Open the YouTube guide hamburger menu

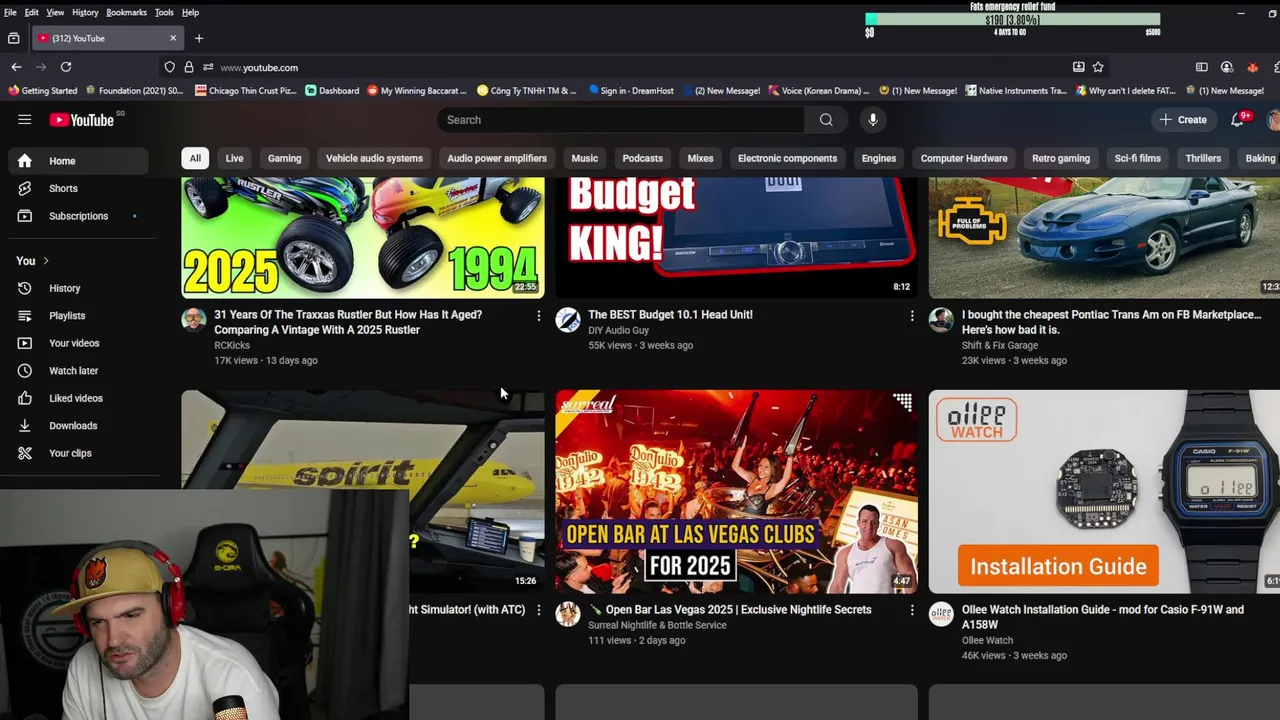(x=25, y=120)
